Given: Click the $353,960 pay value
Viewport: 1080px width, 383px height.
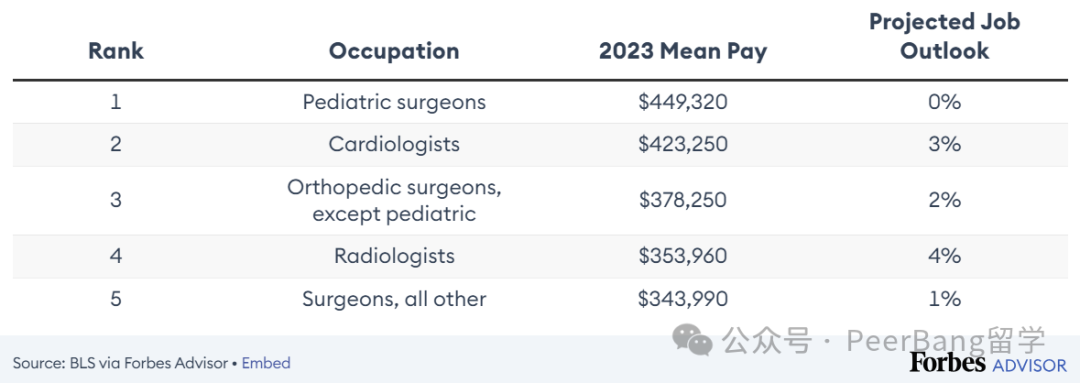Looking at the screenshot, I should [x=683, y=256].
